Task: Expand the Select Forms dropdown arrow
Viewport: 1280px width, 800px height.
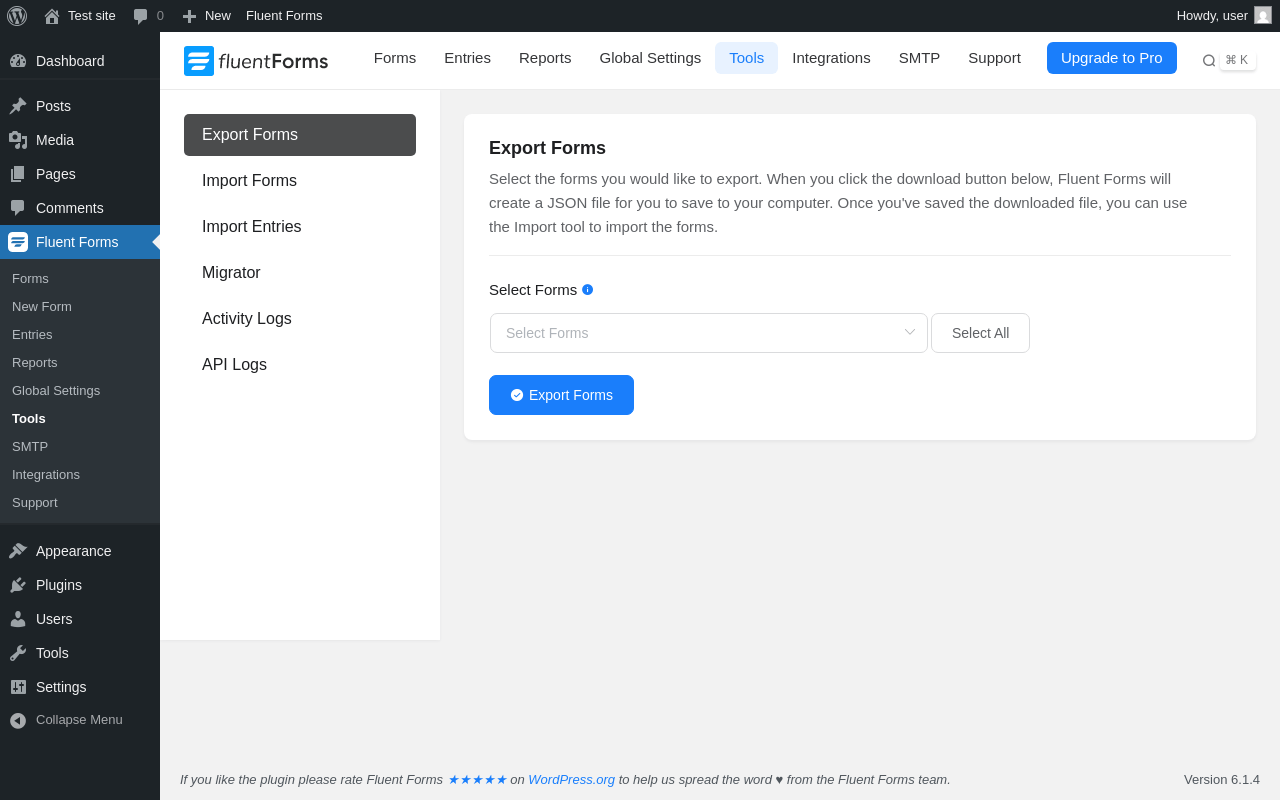Action: (910, 332)
